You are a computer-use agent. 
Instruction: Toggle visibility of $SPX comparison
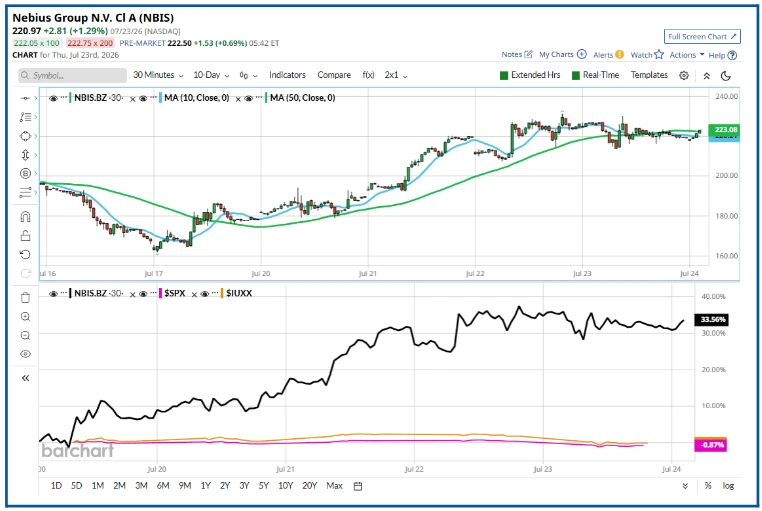tap(143, 293)
